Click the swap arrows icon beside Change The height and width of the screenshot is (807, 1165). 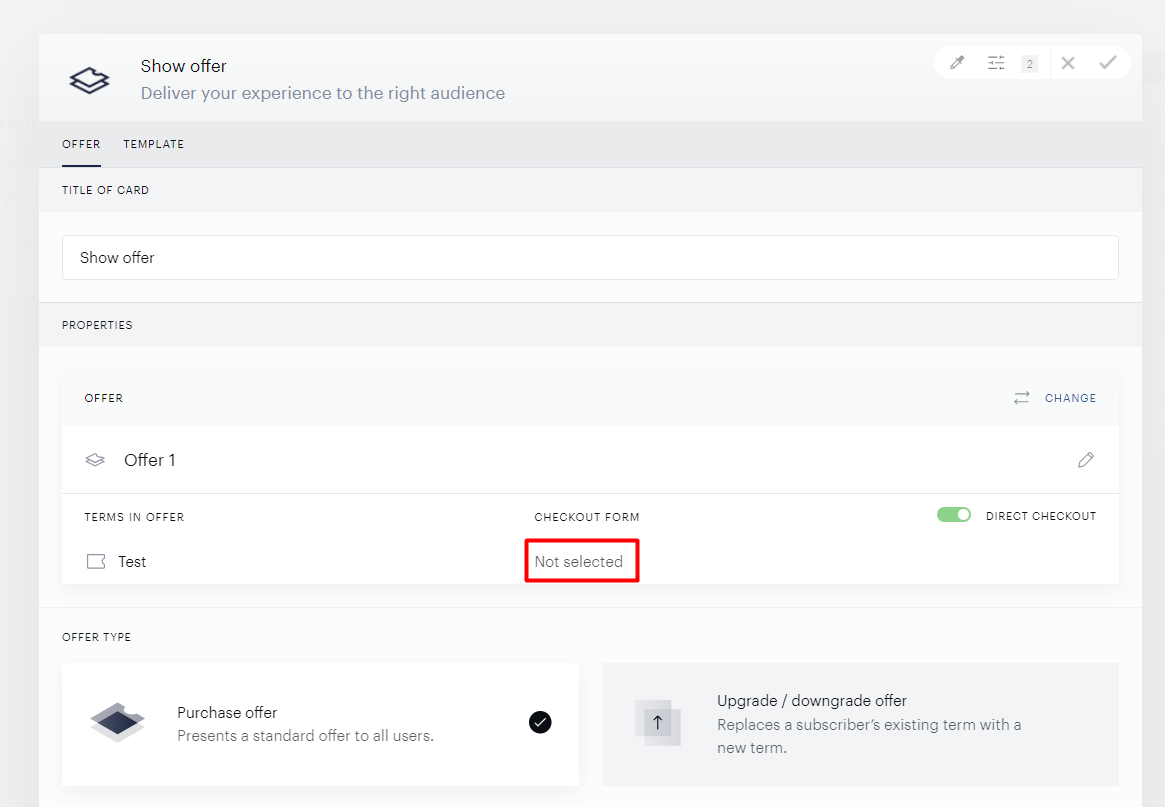[x=1022, y=398]
